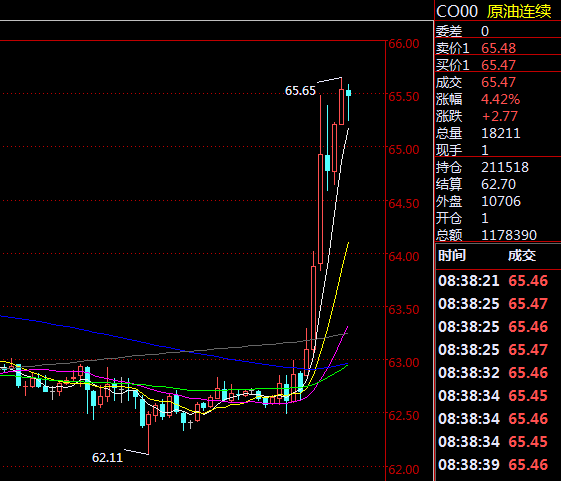
Task: Click the 63.00 price axis label
Action: coord(404,363)
